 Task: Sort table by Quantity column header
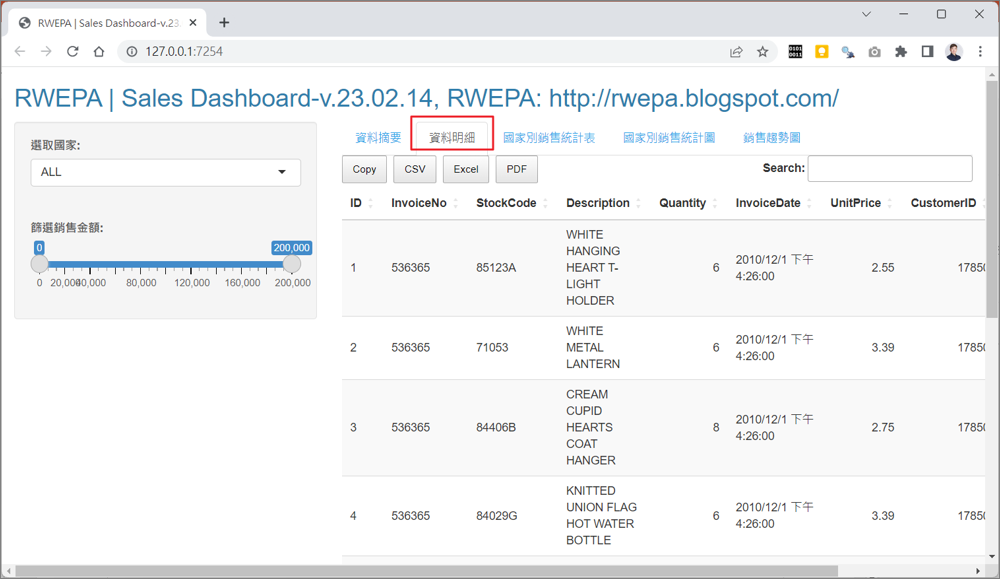[683, 203]
